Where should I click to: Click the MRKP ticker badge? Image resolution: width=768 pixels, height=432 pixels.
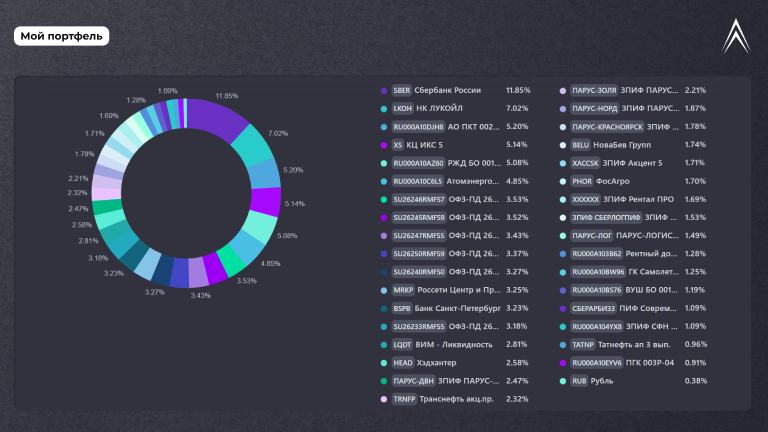(403, 290)
